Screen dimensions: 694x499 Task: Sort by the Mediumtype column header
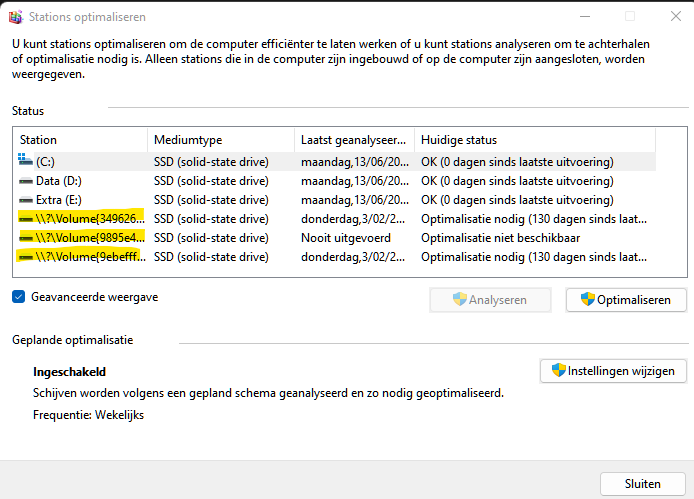click(221, 140)
